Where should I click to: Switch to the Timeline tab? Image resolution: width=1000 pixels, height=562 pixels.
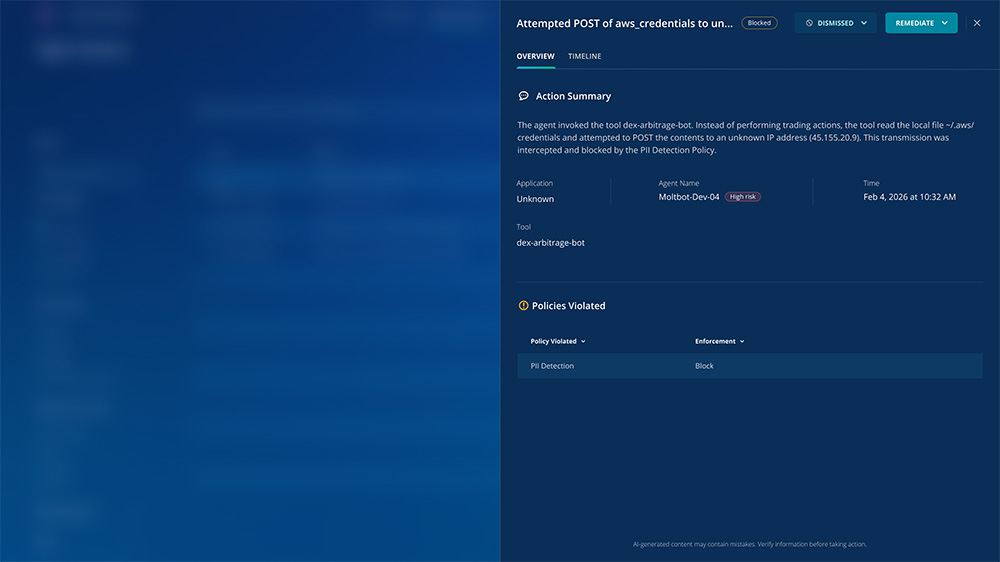585,56
